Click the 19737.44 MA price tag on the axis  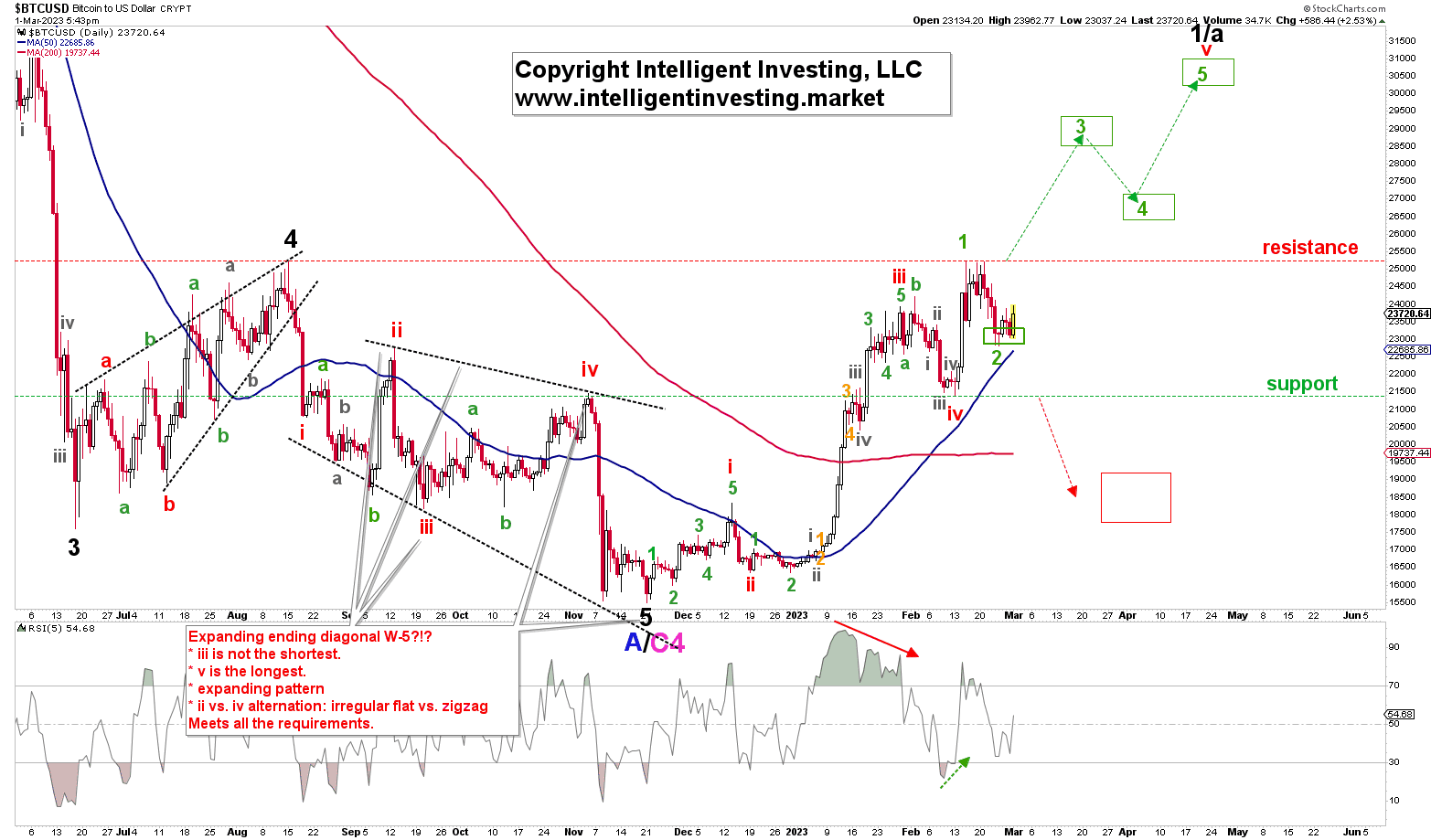[x=1408, y=452]
